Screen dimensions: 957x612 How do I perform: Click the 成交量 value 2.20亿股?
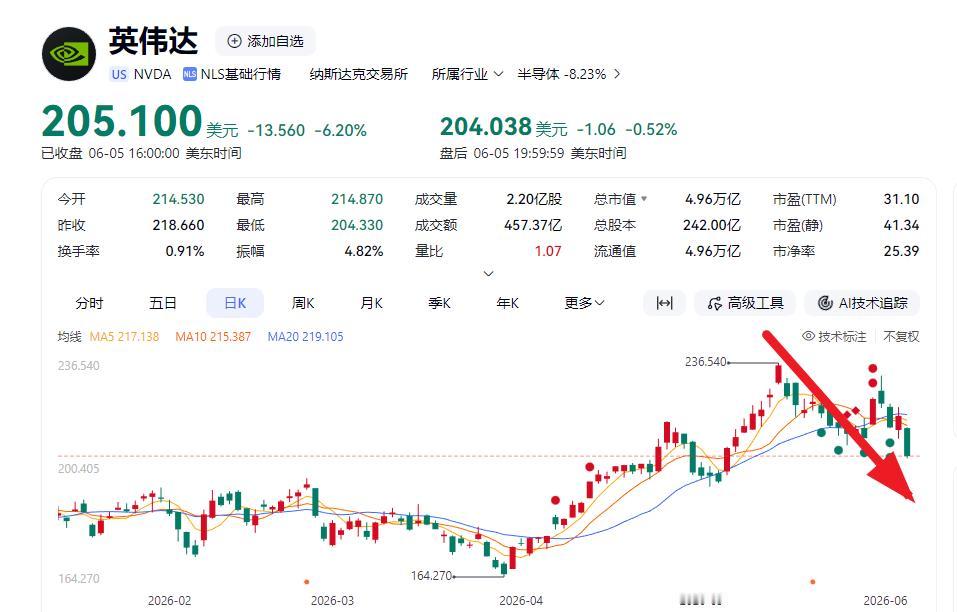534,200
